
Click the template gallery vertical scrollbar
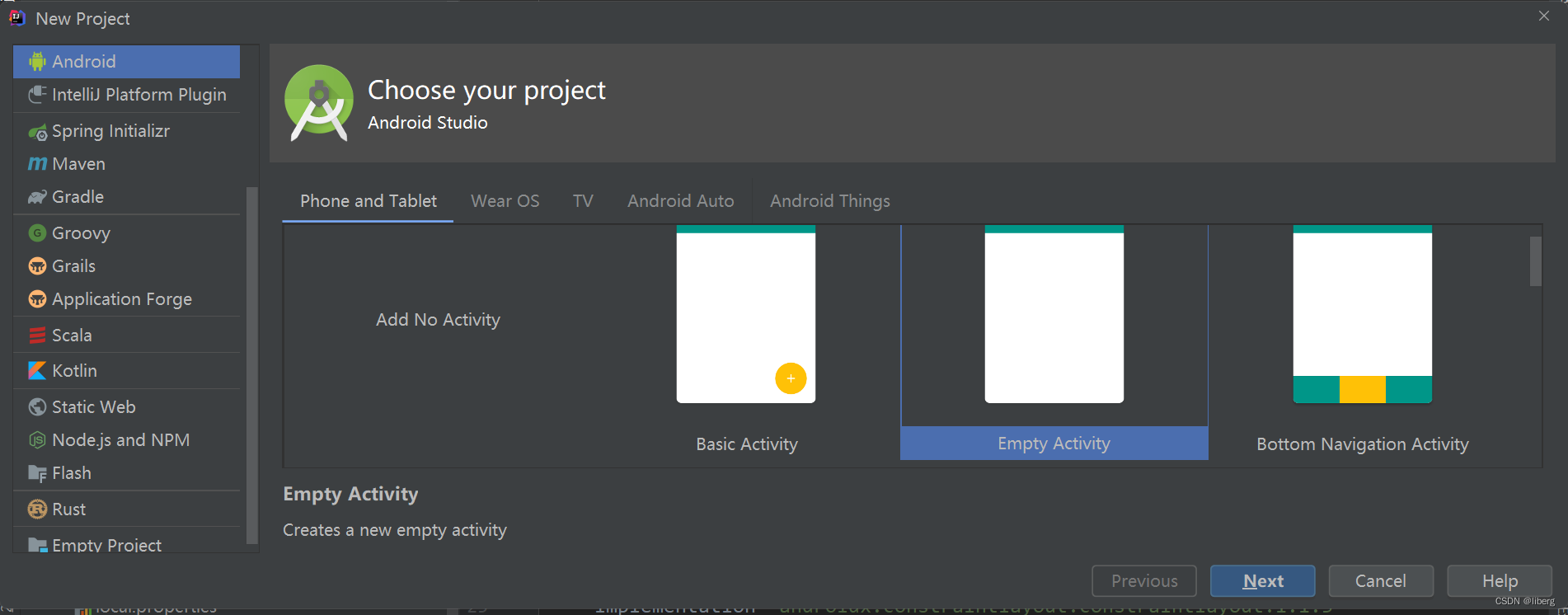1535,261
